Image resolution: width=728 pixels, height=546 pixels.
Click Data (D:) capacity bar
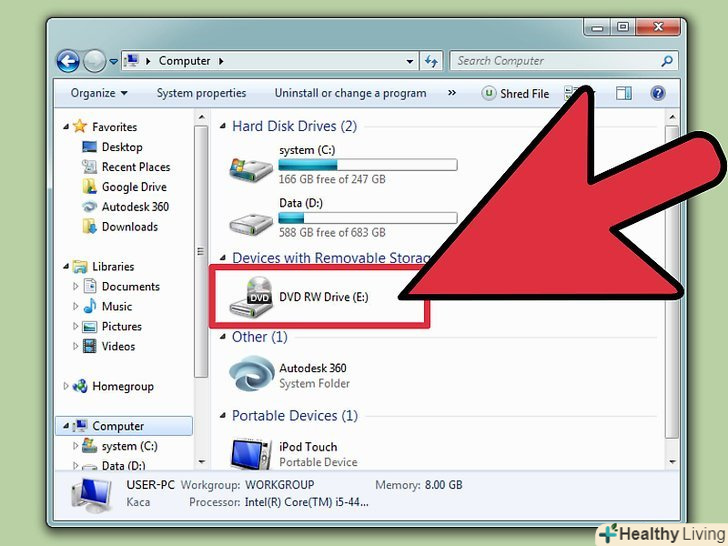368,218
